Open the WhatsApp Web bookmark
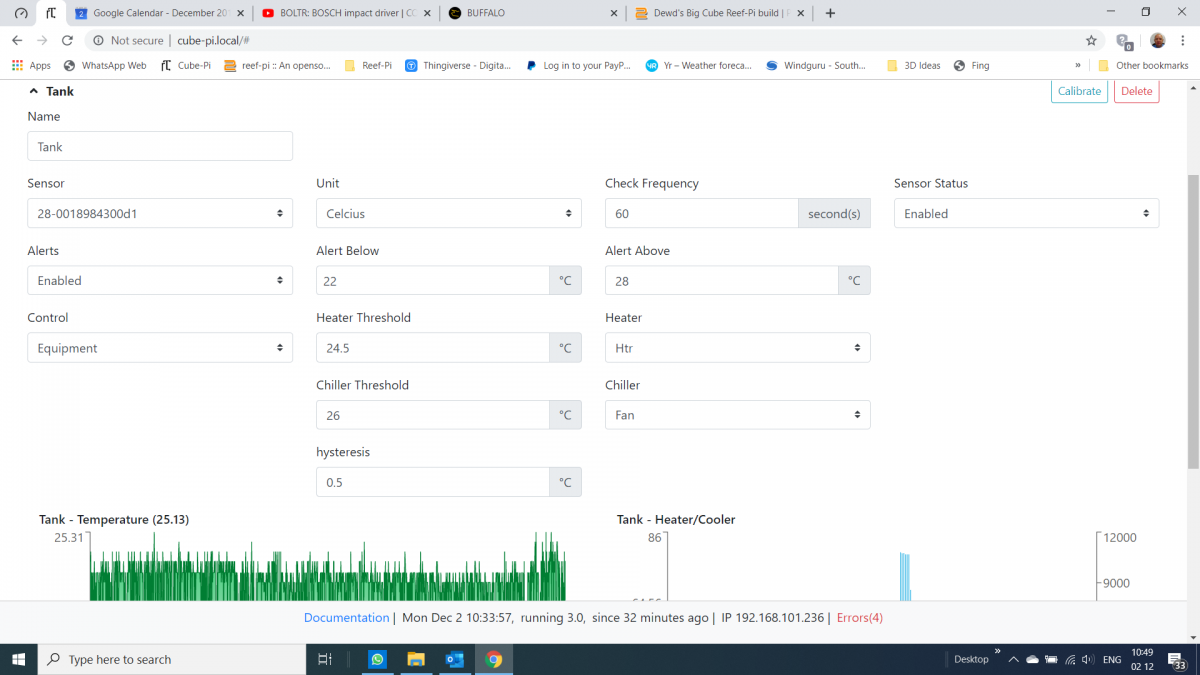1200x675 pixels. coord(105,65)
